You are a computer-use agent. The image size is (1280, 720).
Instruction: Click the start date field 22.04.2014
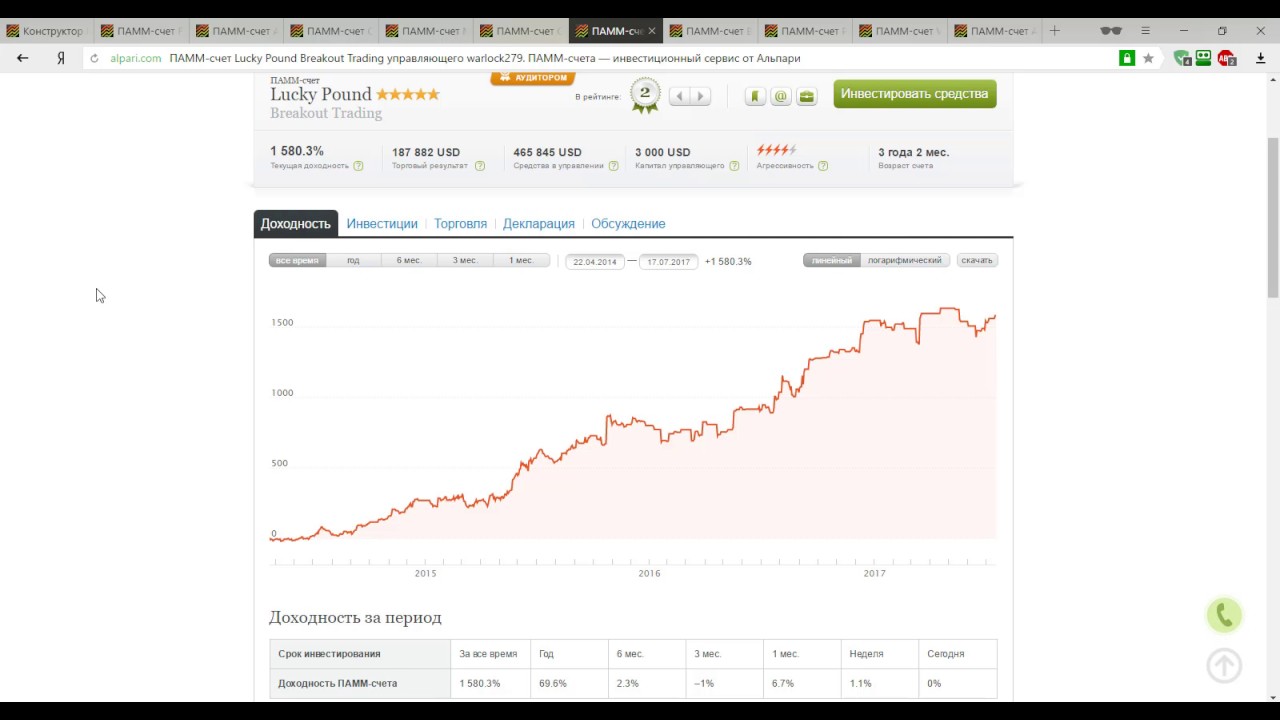pos(595,262)
